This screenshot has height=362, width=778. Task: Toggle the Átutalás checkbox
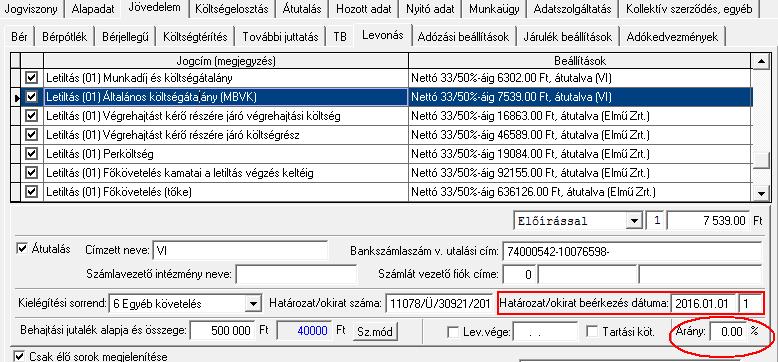point(22,248)
